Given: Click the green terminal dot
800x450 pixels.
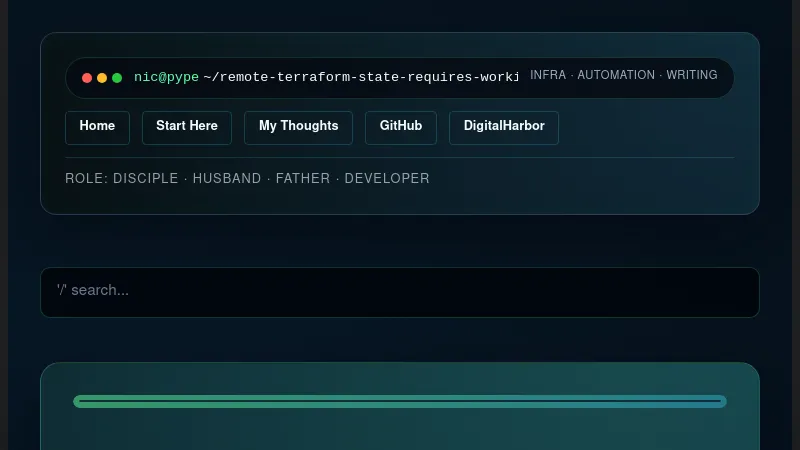Looking at the screenshot, I should tap(117, 78).
